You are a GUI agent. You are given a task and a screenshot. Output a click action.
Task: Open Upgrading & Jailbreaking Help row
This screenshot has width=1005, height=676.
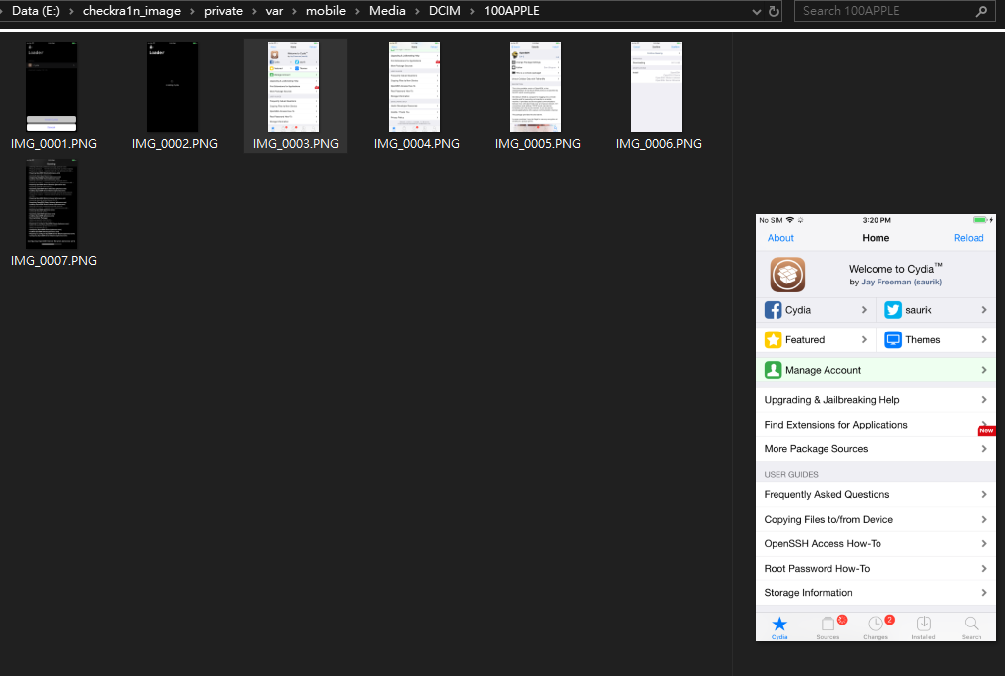coord(876,400)
